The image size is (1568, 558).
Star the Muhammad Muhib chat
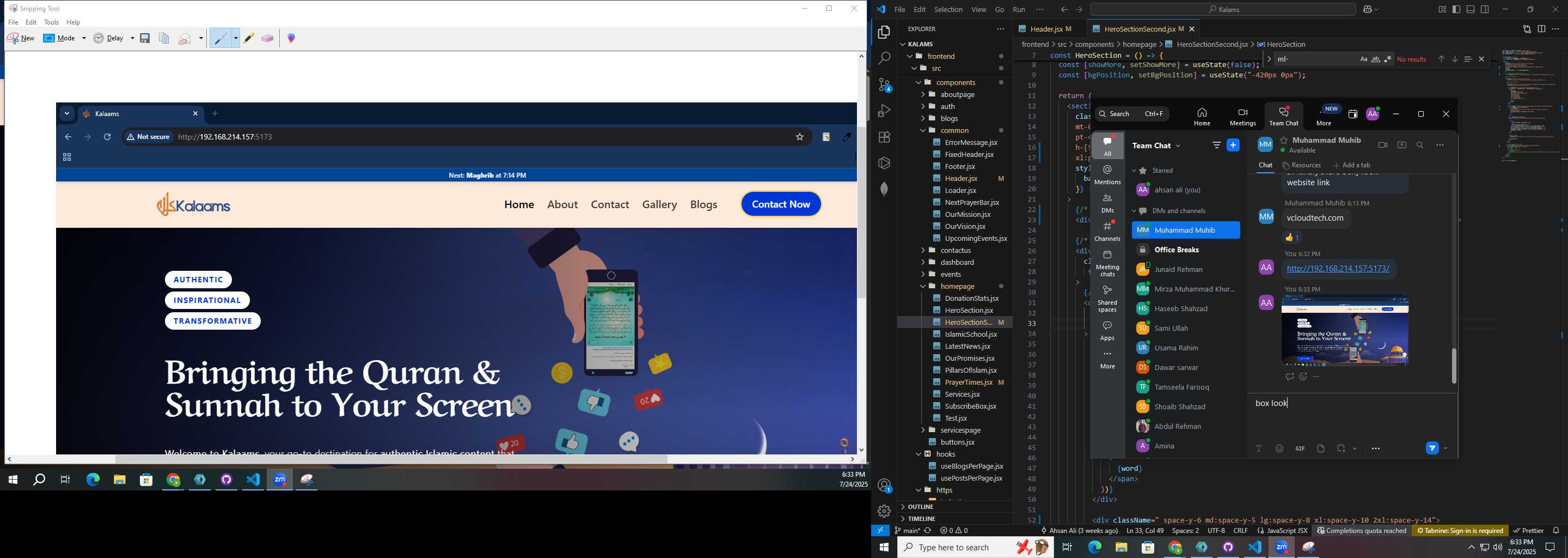click(1284, 140)
